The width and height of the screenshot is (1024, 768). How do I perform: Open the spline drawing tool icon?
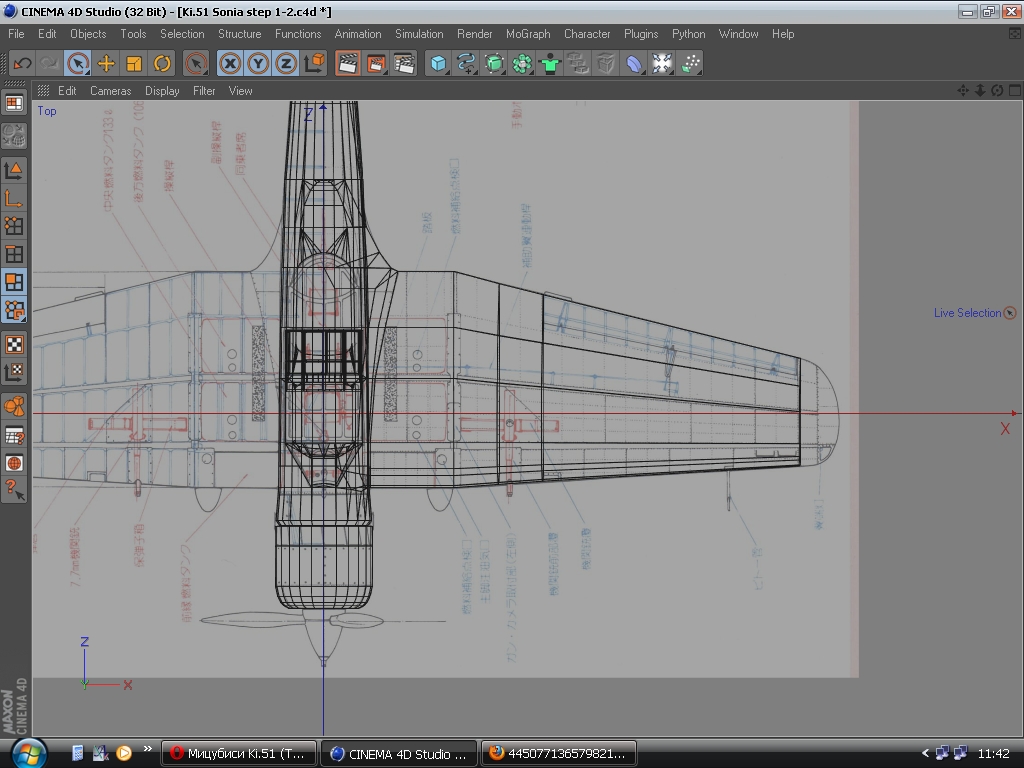(x=466, y=64)
